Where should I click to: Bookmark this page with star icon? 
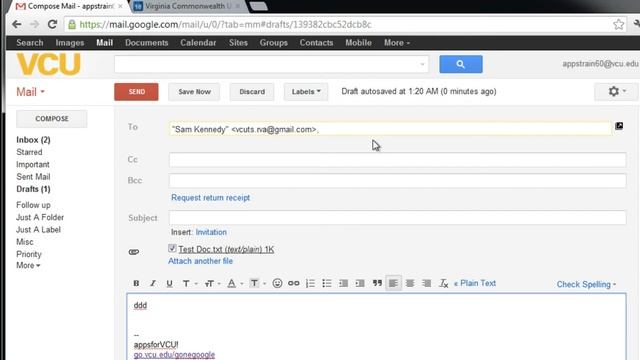[618, 24]
